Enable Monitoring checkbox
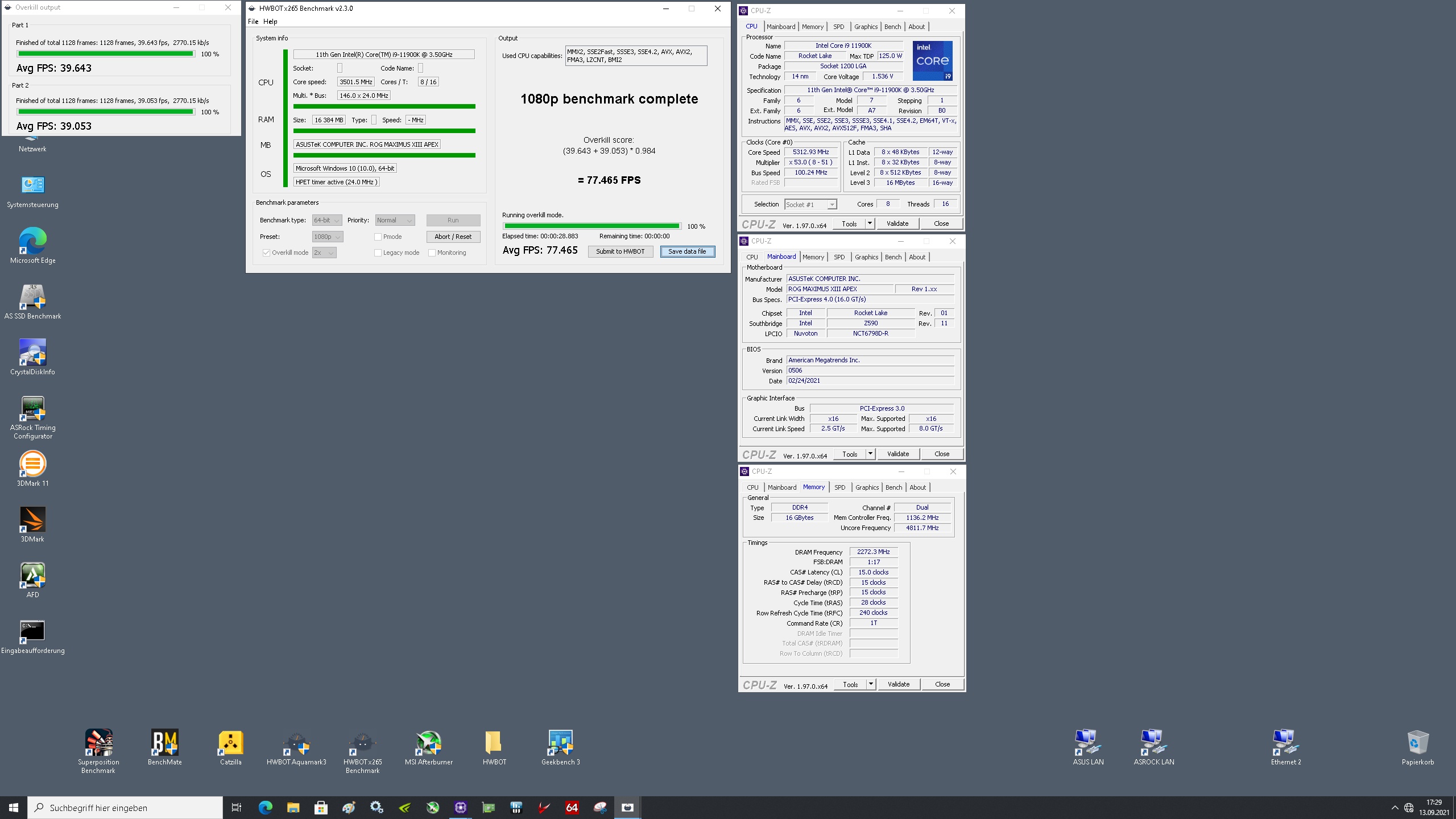Viewport: 1456px width, 819px height. (432, 253)
